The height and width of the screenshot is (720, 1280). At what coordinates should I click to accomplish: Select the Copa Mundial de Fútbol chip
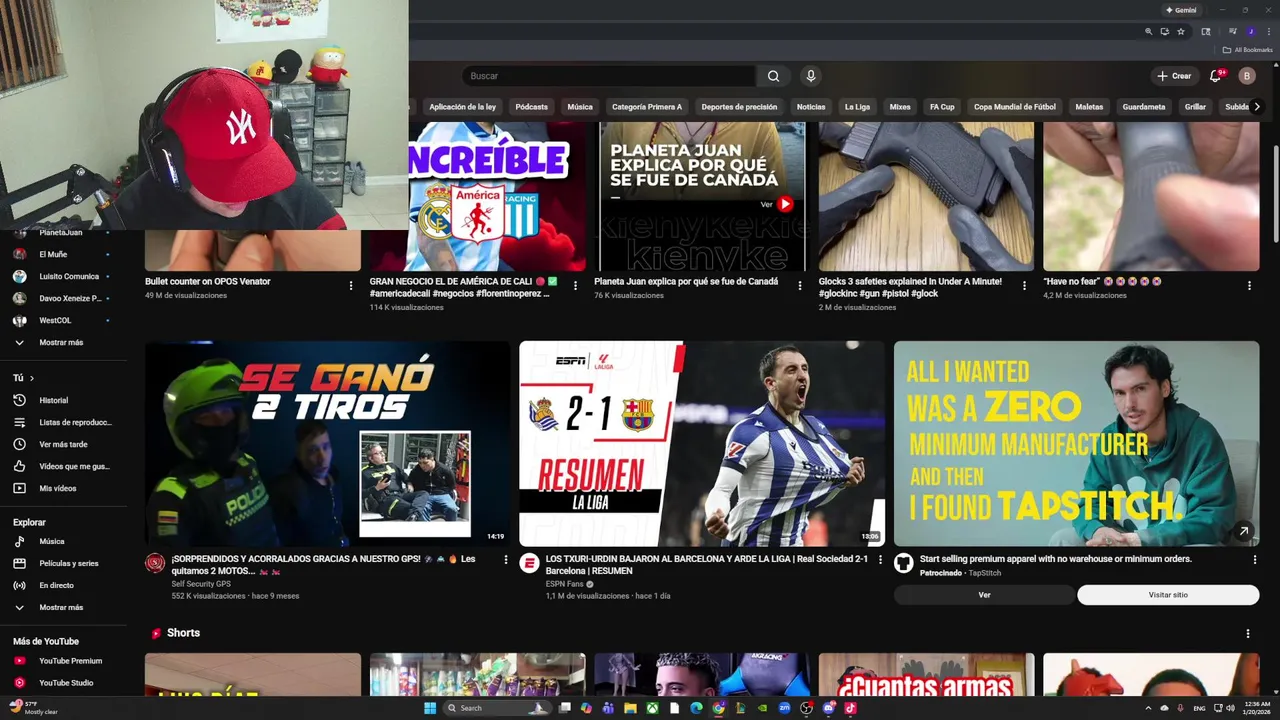[x=1014, y=107]
